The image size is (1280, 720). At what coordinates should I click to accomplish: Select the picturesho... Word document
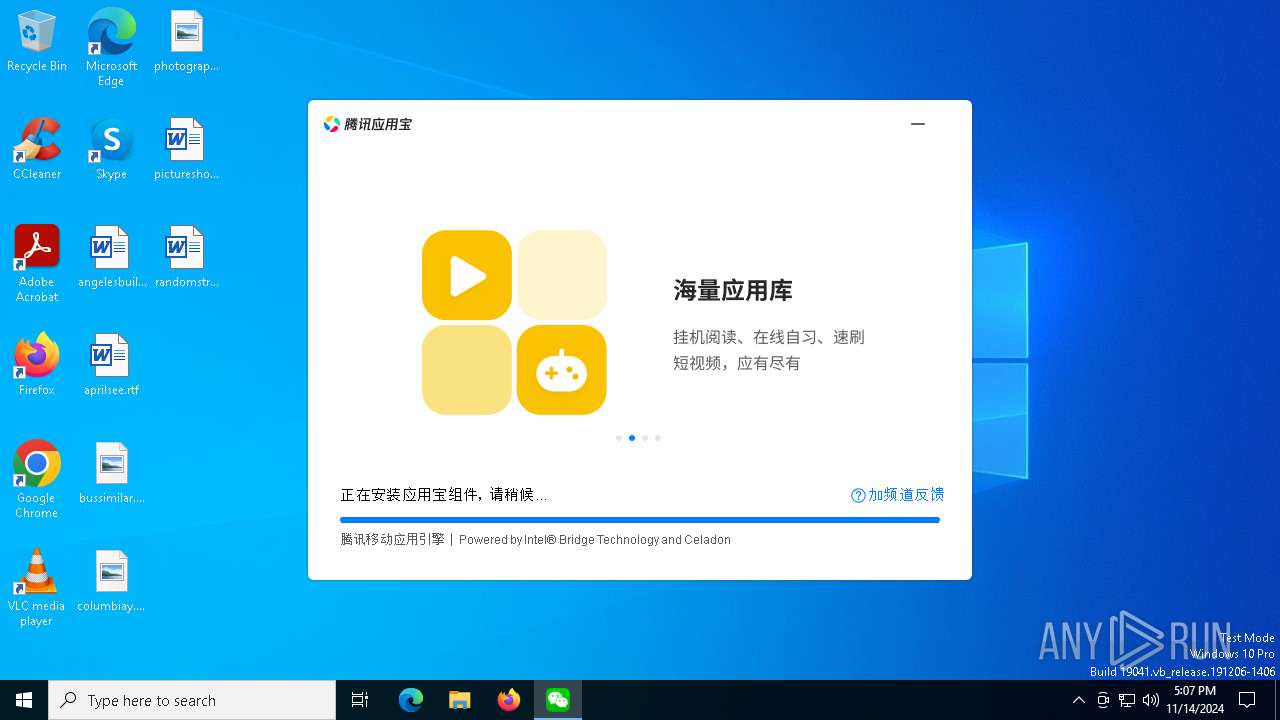(x=186, y=150)
